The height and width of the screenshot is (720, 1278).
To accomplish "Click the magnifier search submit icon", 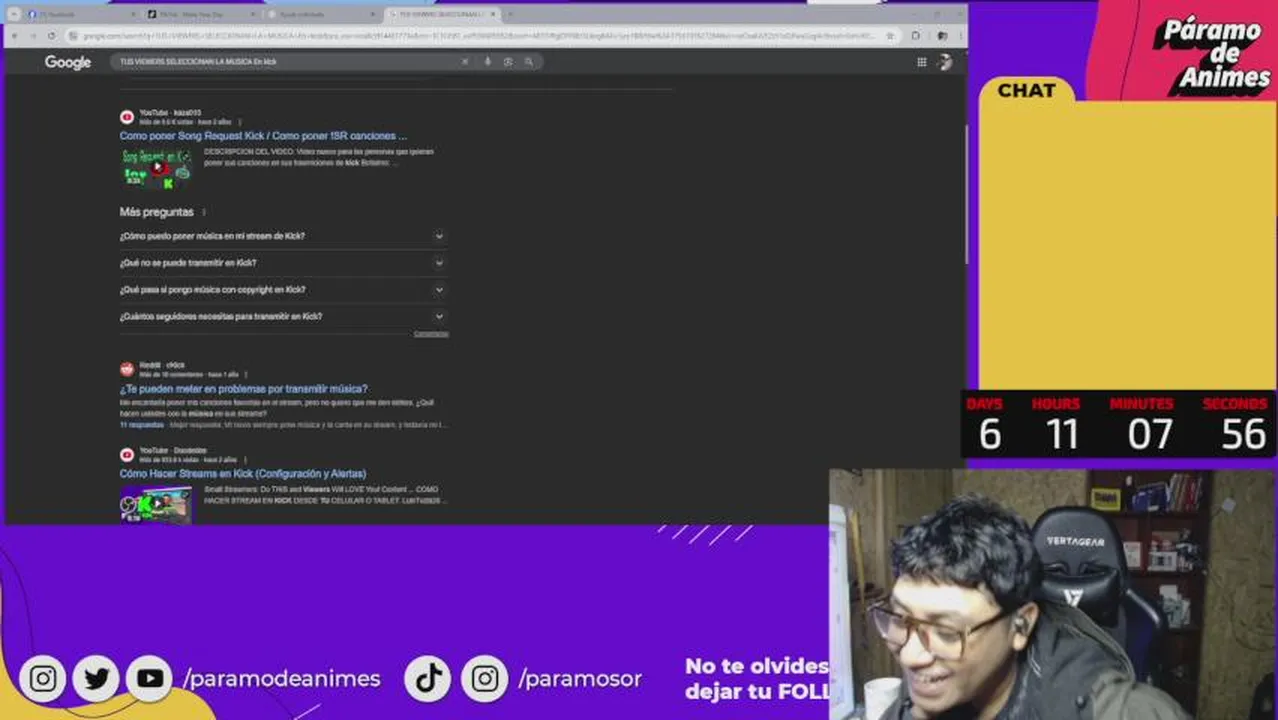I will pyautogui.click(x=529, y=62).
